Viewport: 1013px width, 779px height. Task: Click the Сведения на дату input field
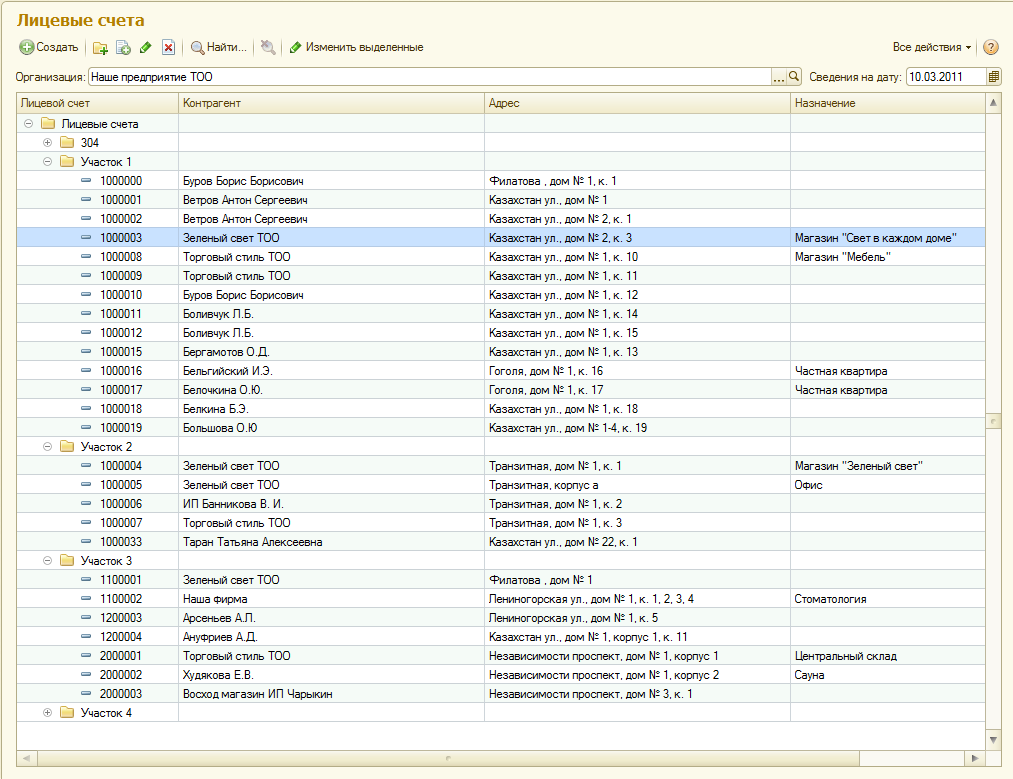pyautogui.click(x=945, y=76)
